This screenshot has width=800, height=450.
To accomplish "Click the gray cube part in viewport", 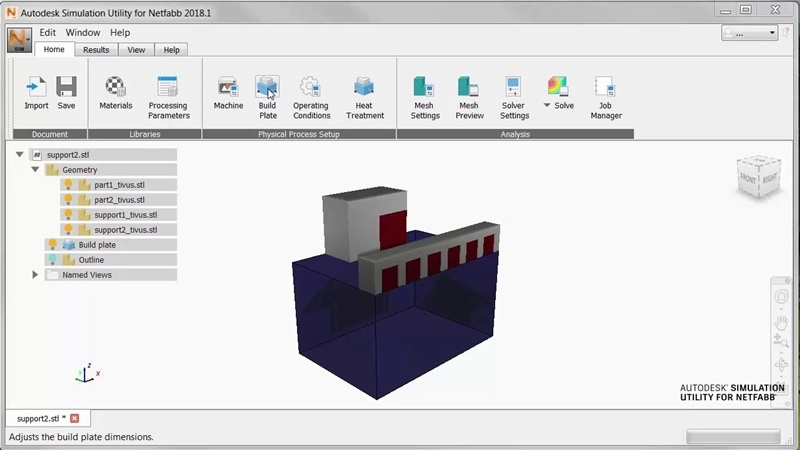I will pyautogui.click(x=349, y=224).
